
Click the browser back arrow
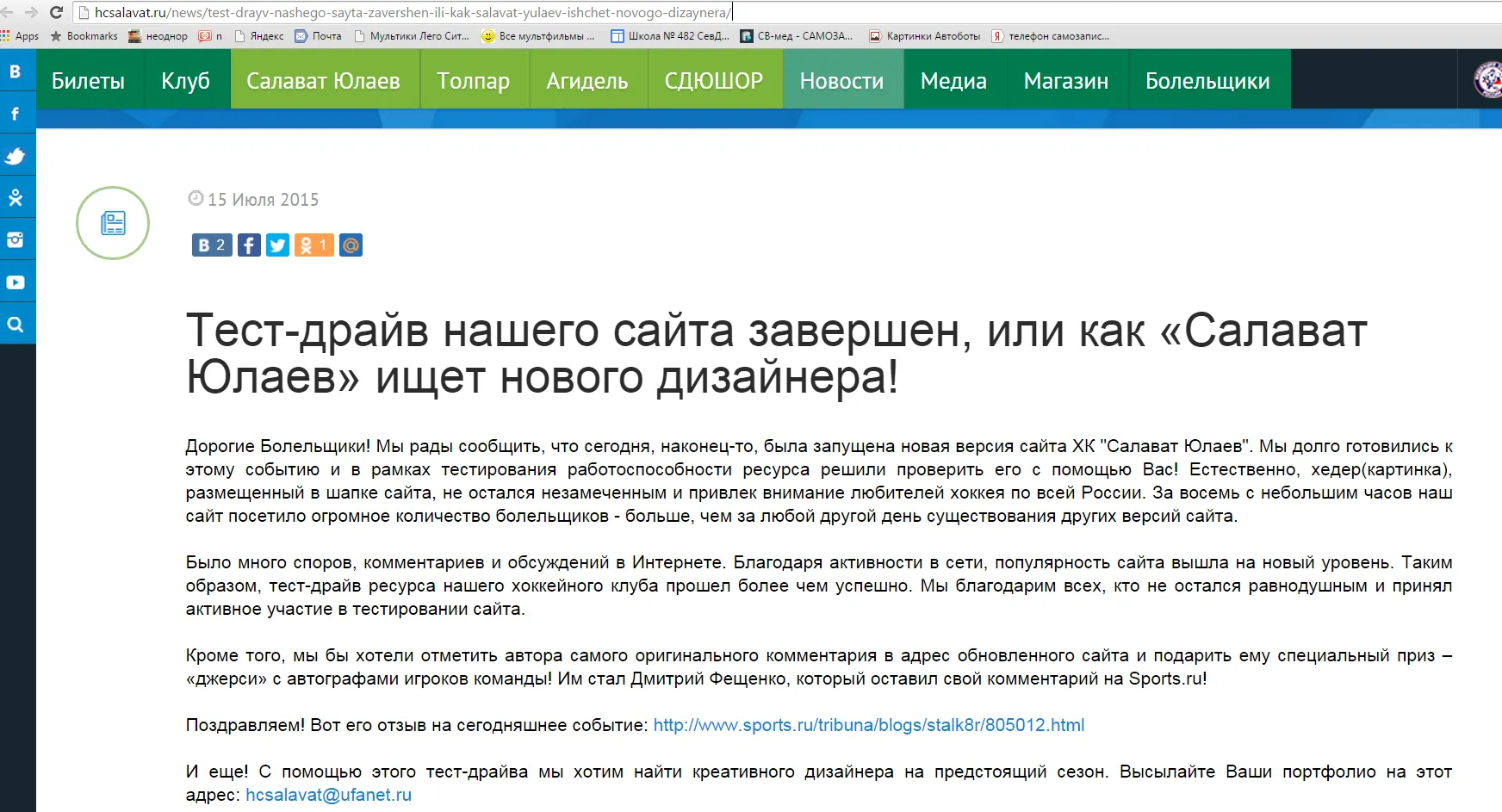tap(7, 12)
